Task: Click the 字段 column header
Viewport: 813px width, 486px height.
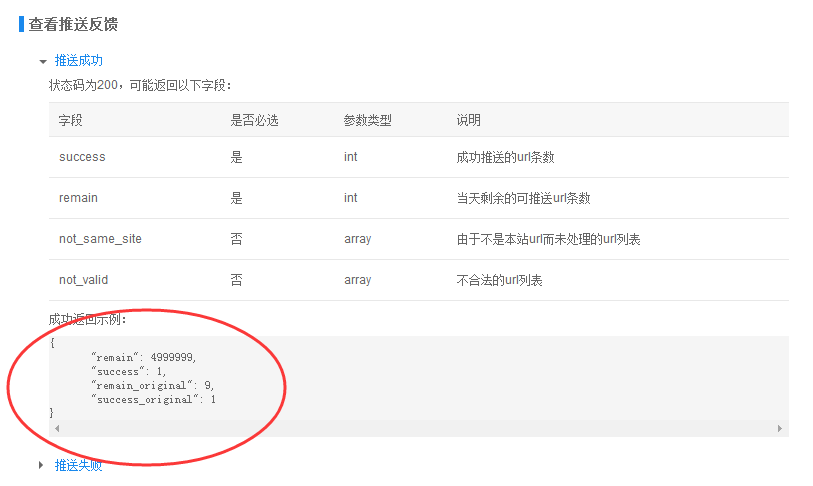Action: tap(71, 120)
